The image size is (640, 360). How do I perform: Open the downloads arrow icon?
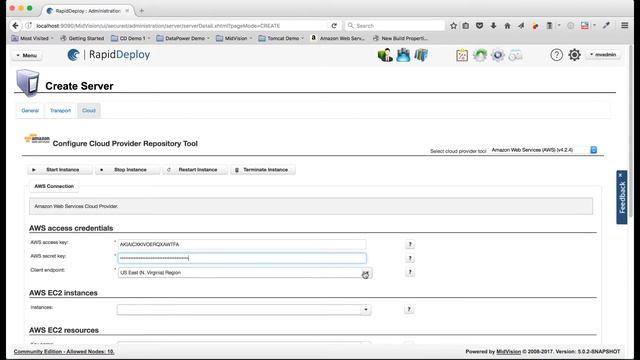coord(493,26)
